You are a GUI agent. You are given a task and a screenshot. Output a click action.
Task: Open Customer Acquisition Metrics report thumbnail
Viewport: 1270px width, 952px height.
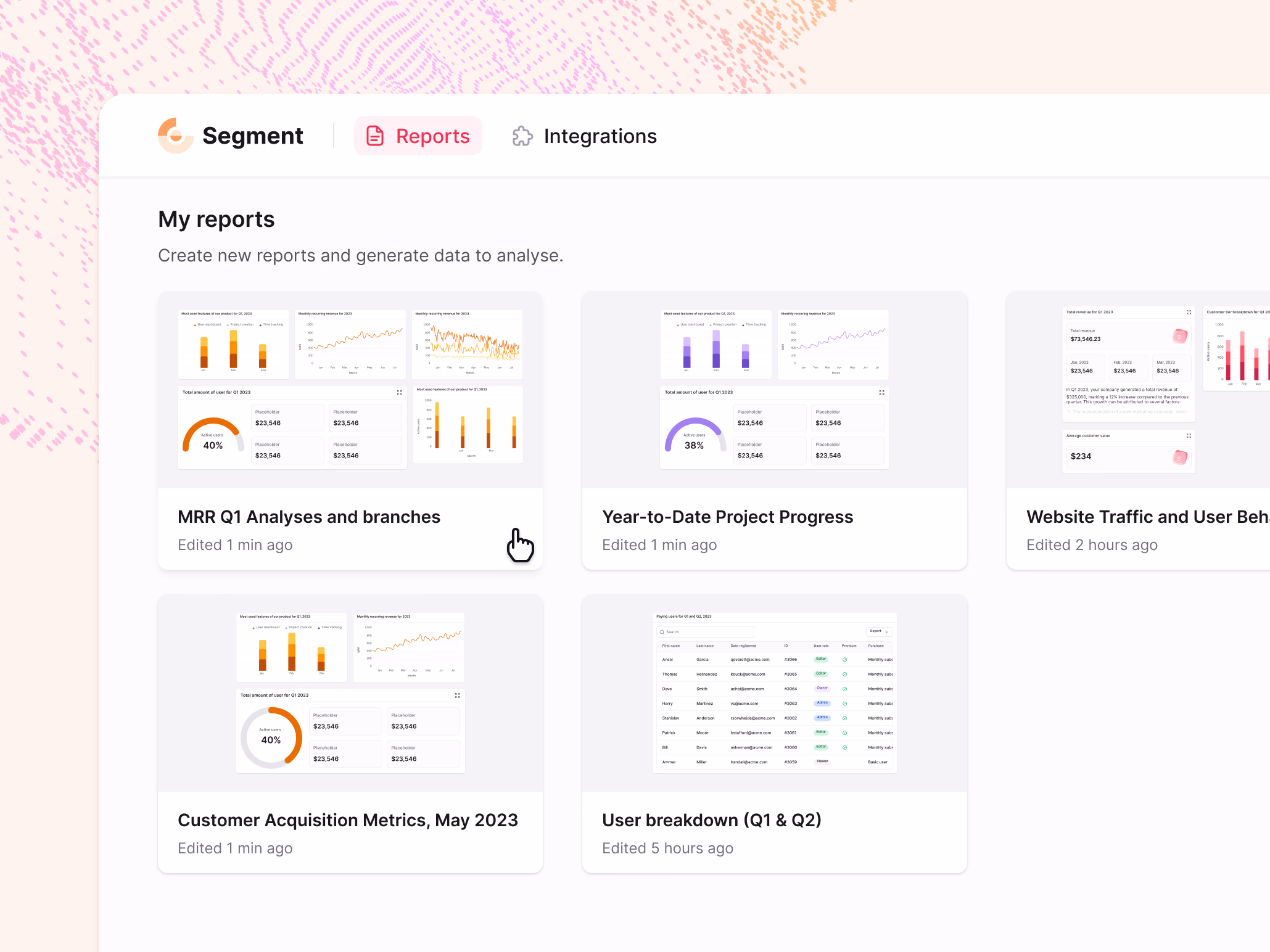click(x=350, y=693)
